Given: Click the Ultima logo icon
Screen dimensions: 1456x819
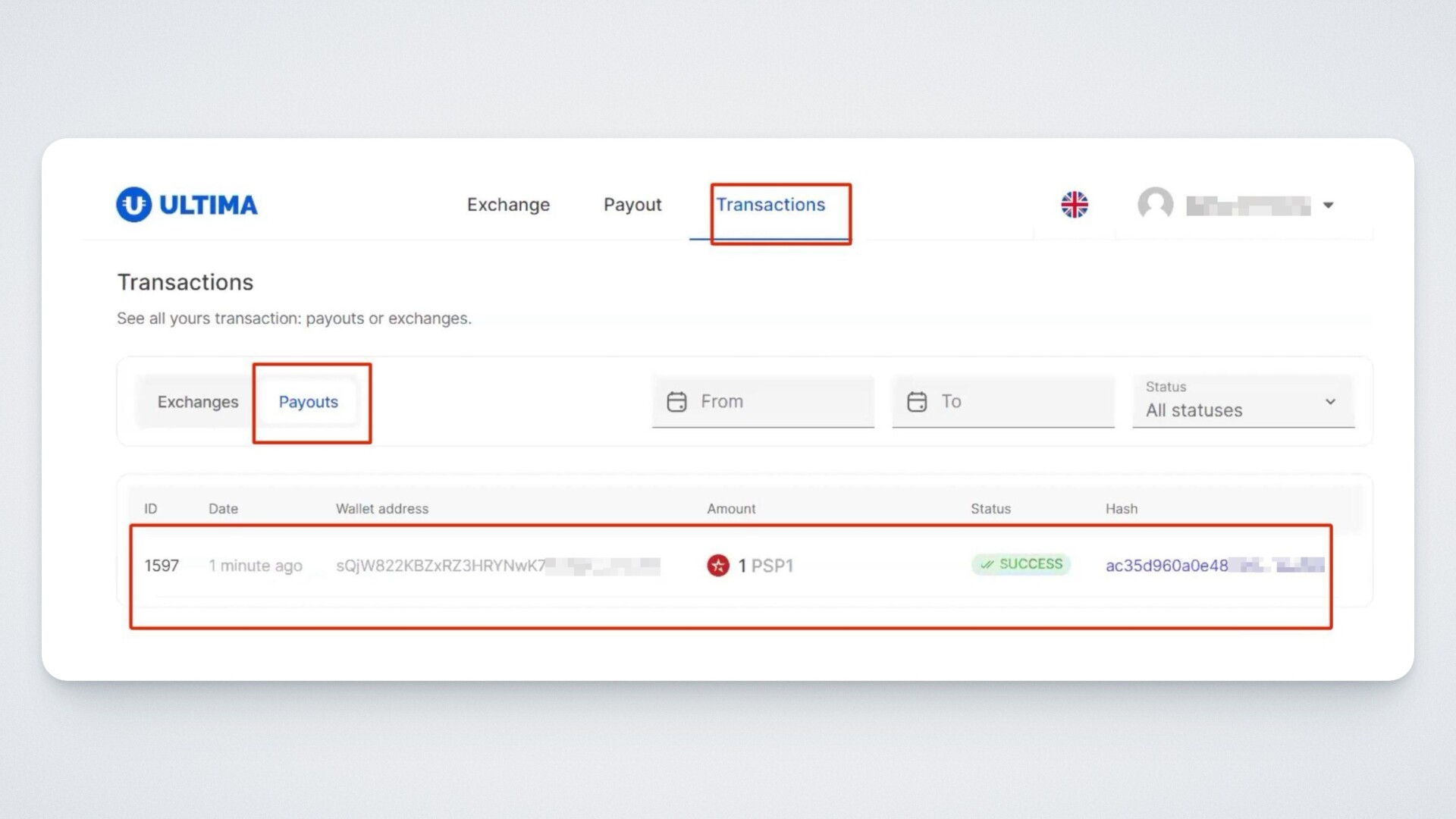Looking at the screenshot, I should pos(134,205).
